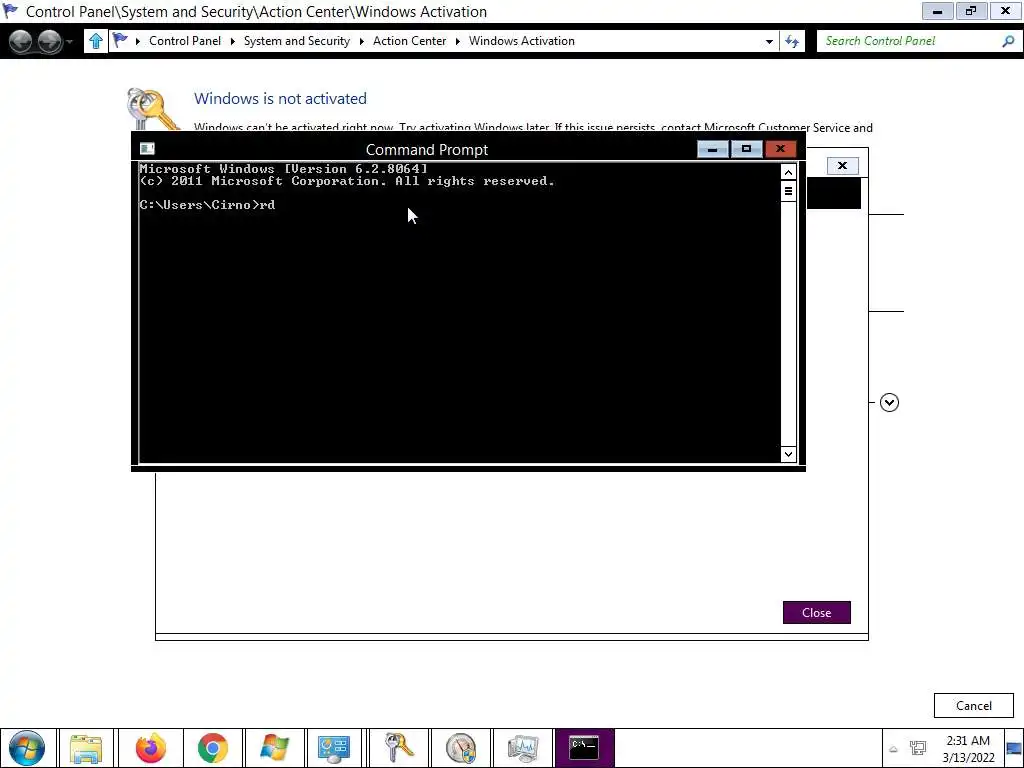Close the activation dialog with the X

(x=842, y=166)
